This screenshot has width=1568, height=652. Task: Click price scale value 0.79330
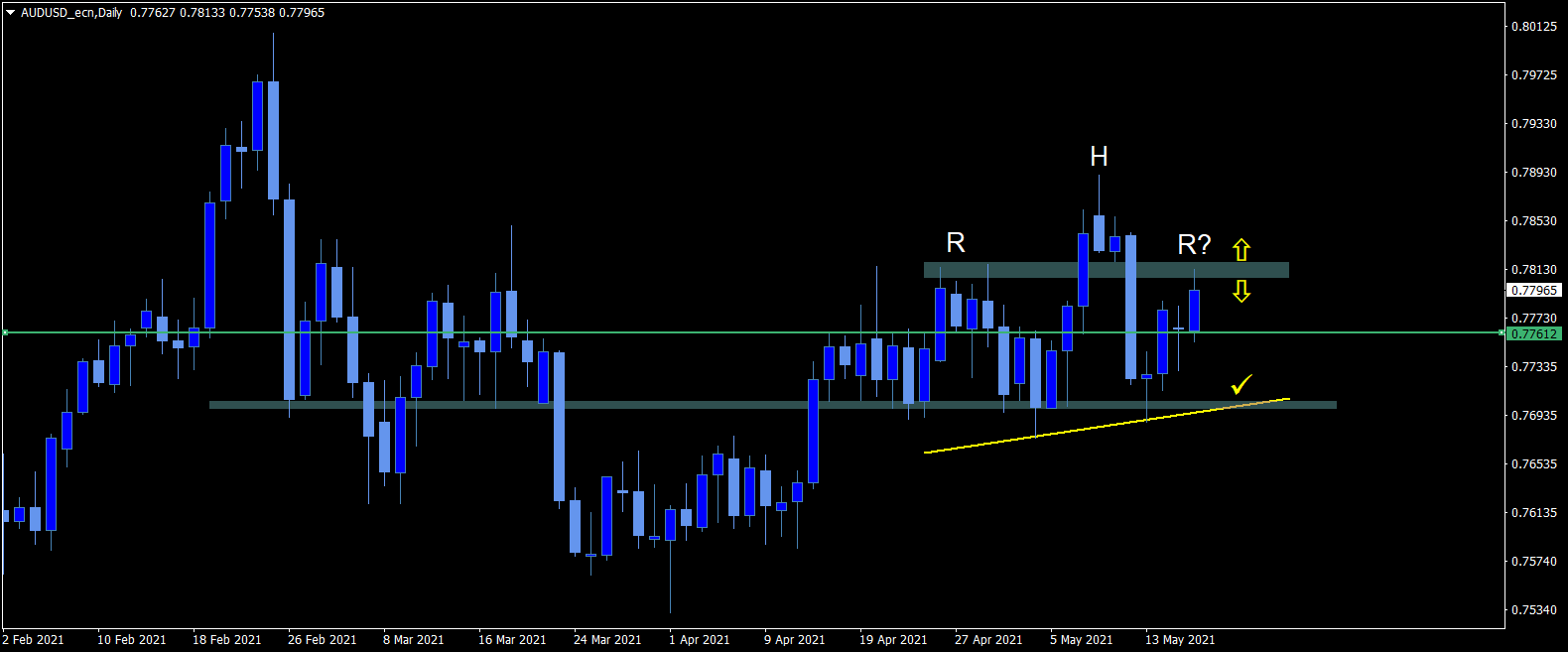point(1534,124)
